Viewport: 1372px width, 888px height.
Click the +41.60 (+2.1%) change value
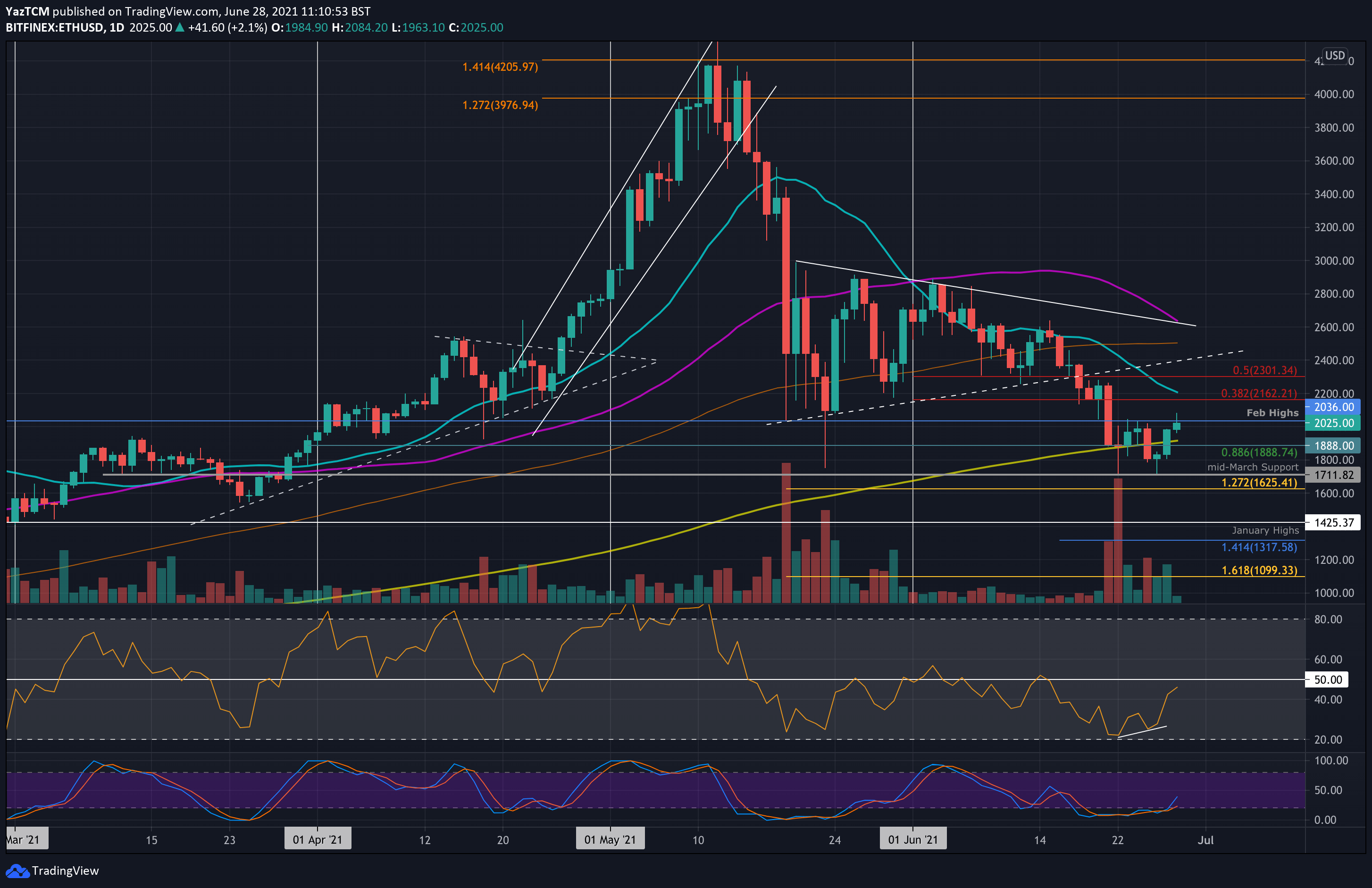(x=227, y=28)
